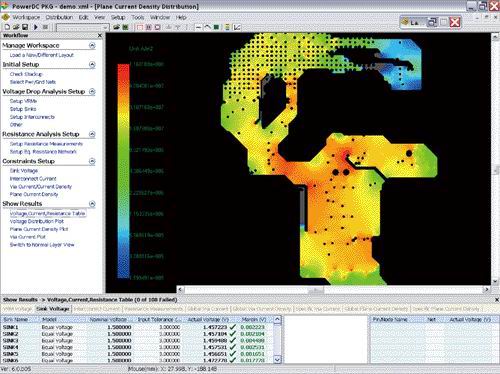Open Plane Current Density Plot link
The image size is (500, 374).
coord(39,229)
